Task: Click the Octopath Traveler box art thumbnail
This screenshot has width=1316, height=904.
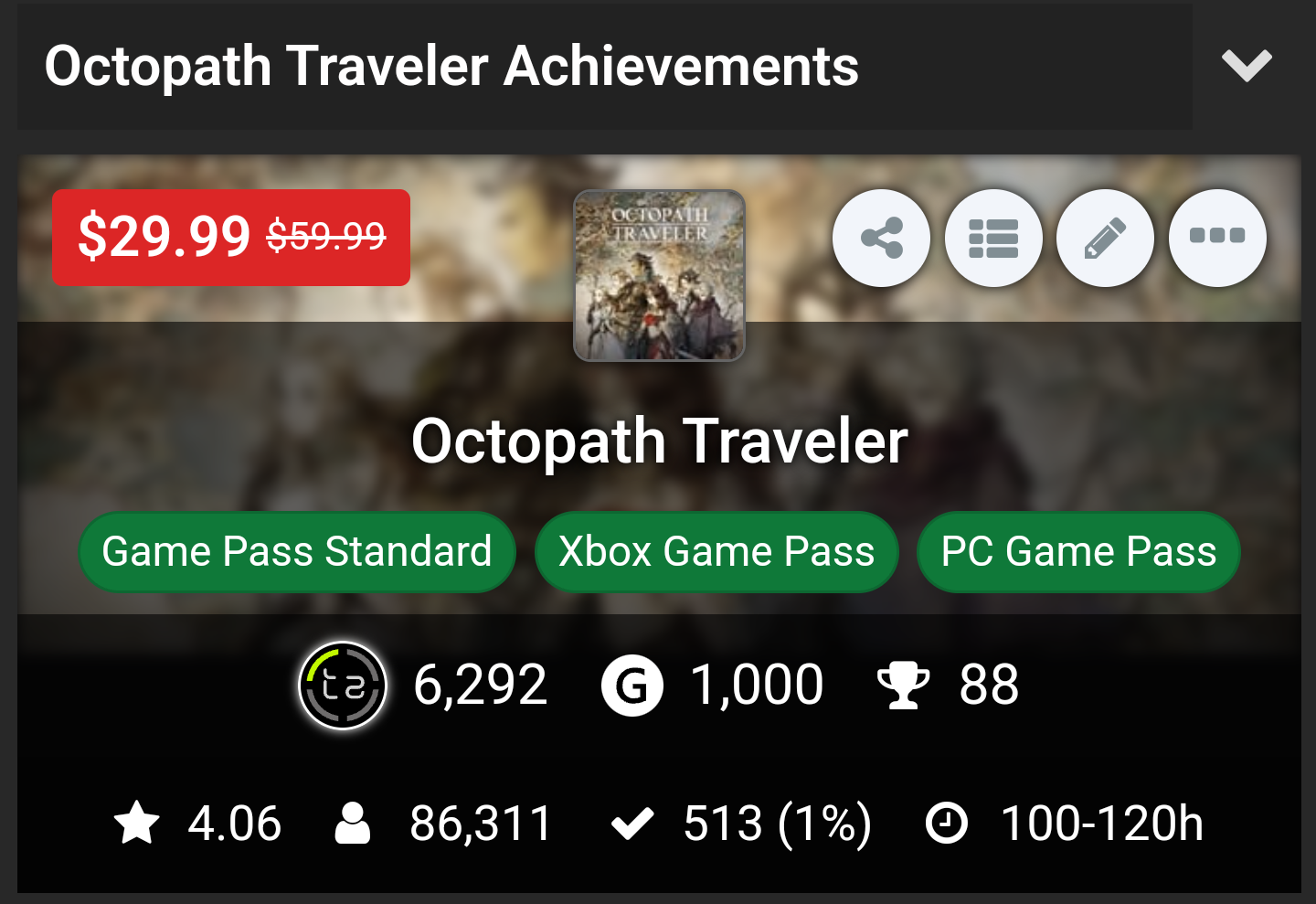Action: 659,275
